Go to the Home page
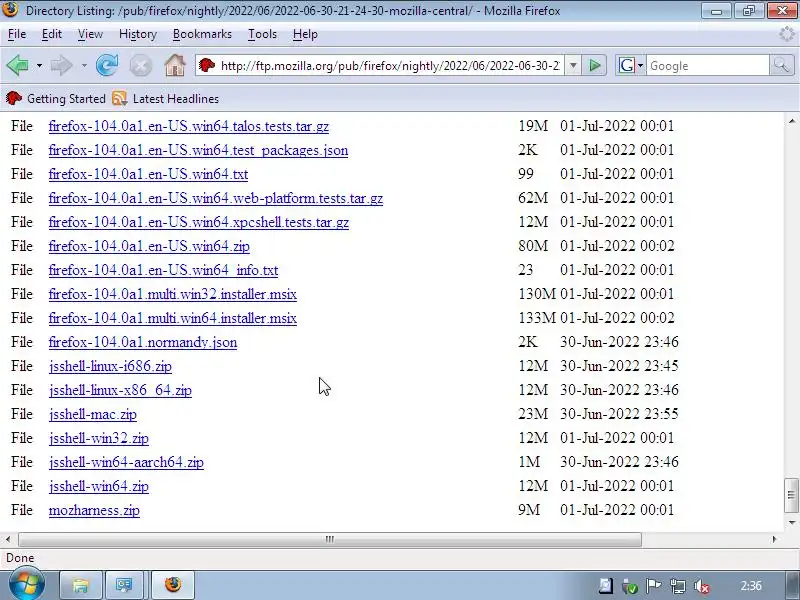800x600 pixels. click(x=174, y=65)
